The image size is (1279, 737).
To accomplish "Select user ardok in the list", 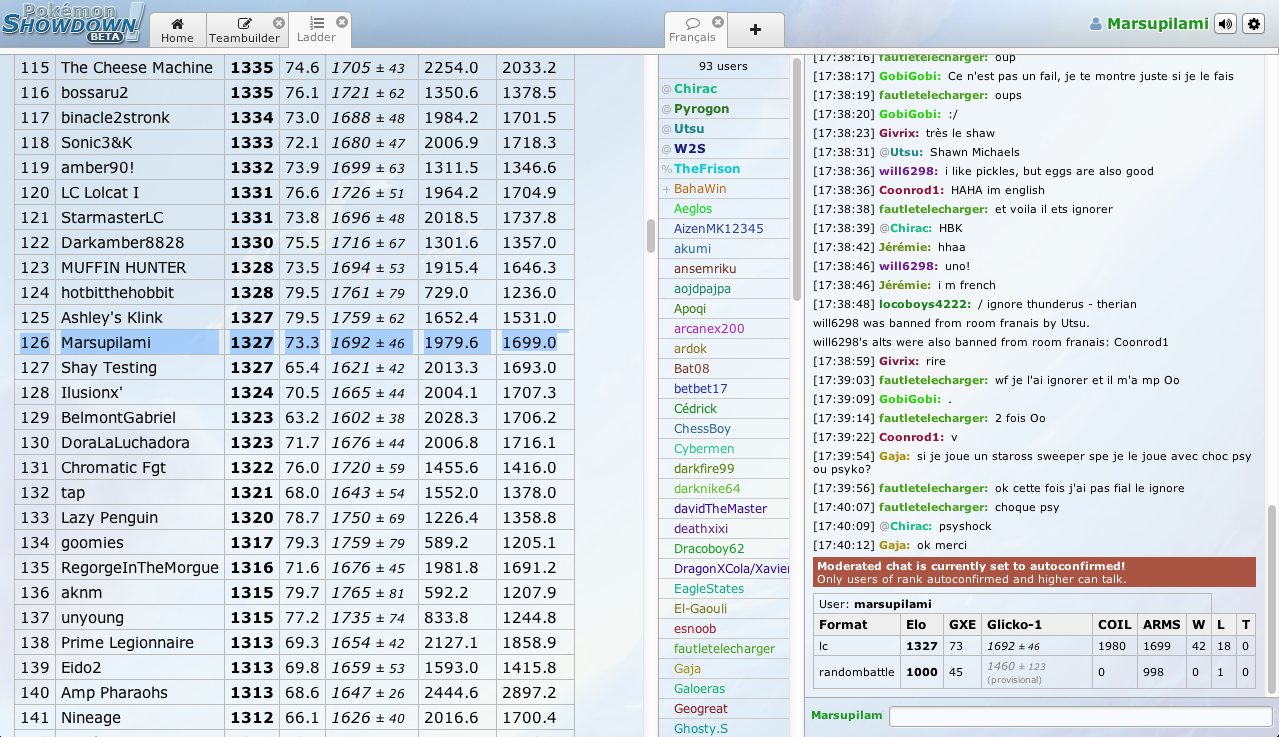I will point(725,349).
